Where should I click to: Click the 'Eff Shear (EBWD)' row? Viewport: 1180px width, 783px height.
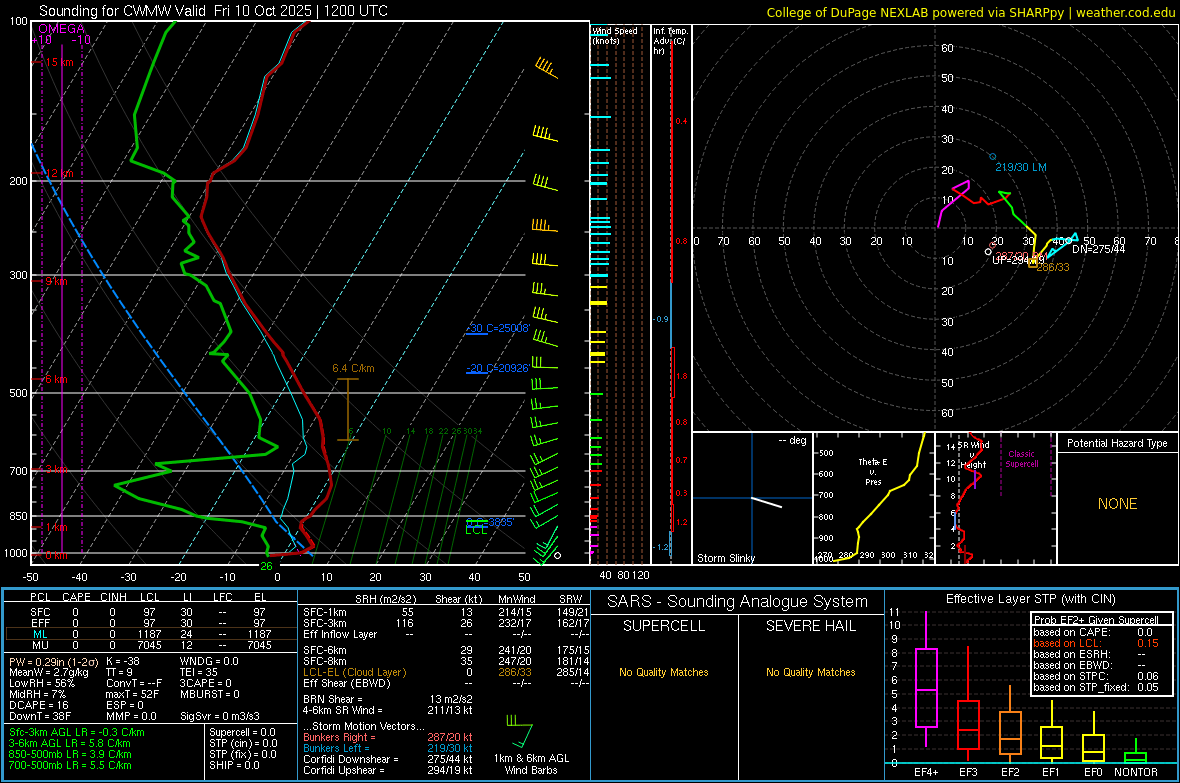446,684
